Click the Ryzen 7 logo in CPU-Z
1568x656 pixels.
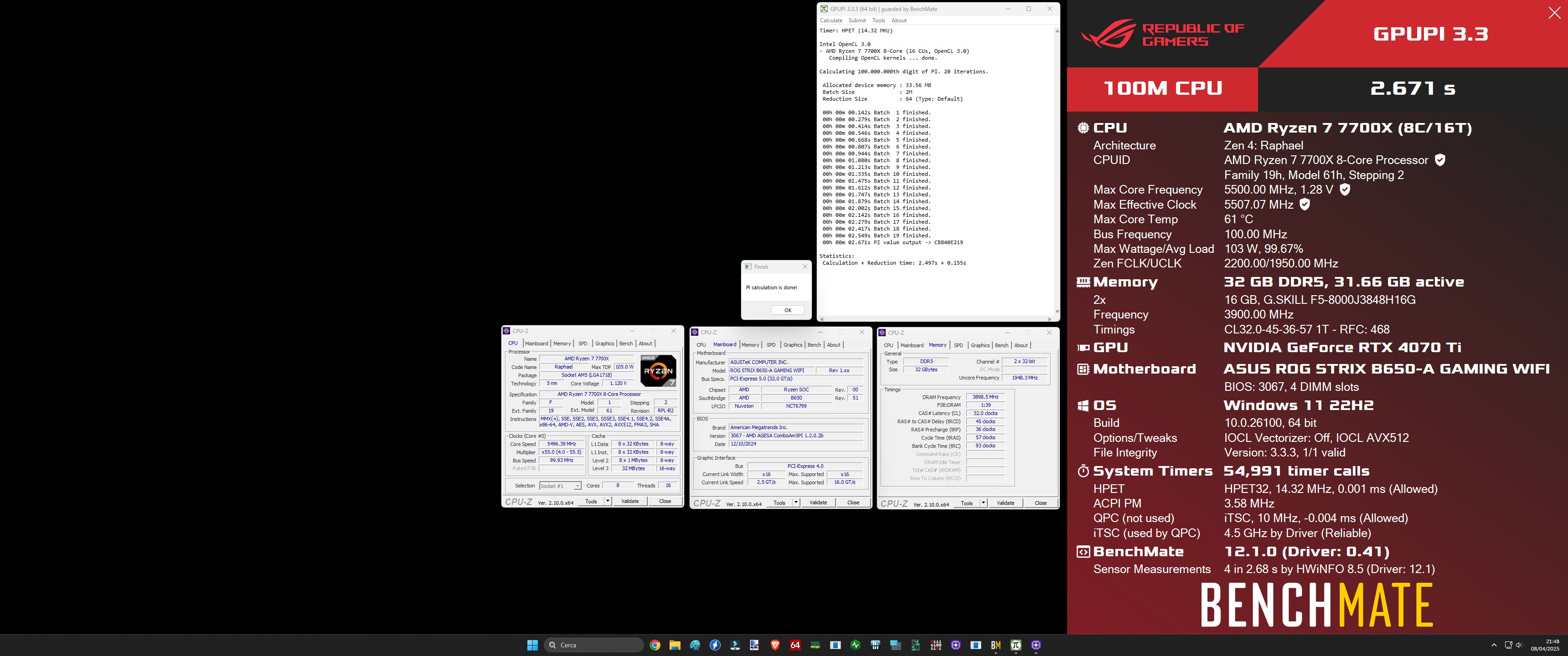point(658,371)
